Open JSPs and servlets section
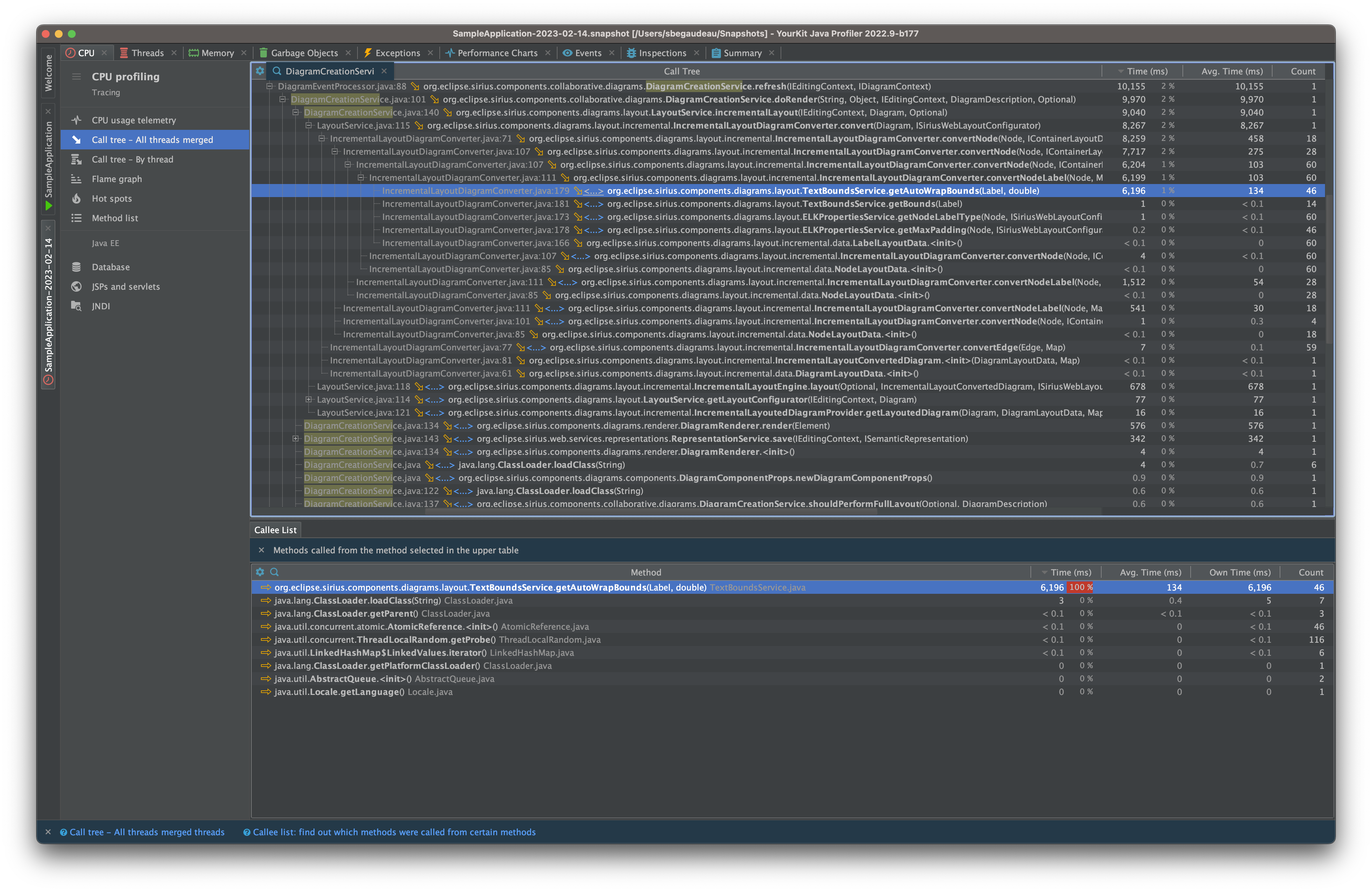1372x892 pixels. click(x=126, y=287)
